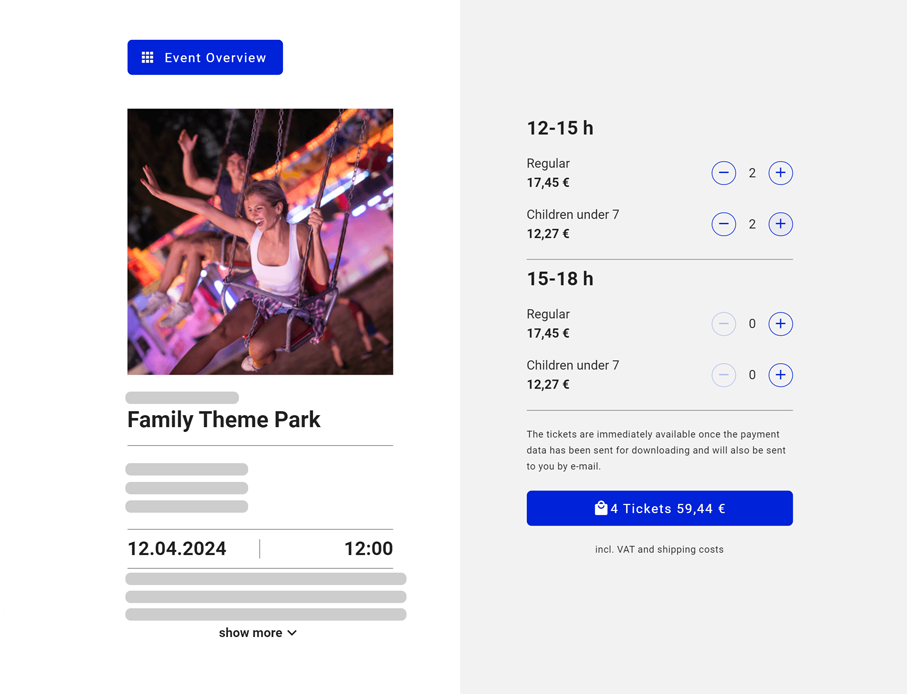The height and width of the screenshot is (694, 907).
Task: Click the chevron next to show more
Action: (290, 632)
